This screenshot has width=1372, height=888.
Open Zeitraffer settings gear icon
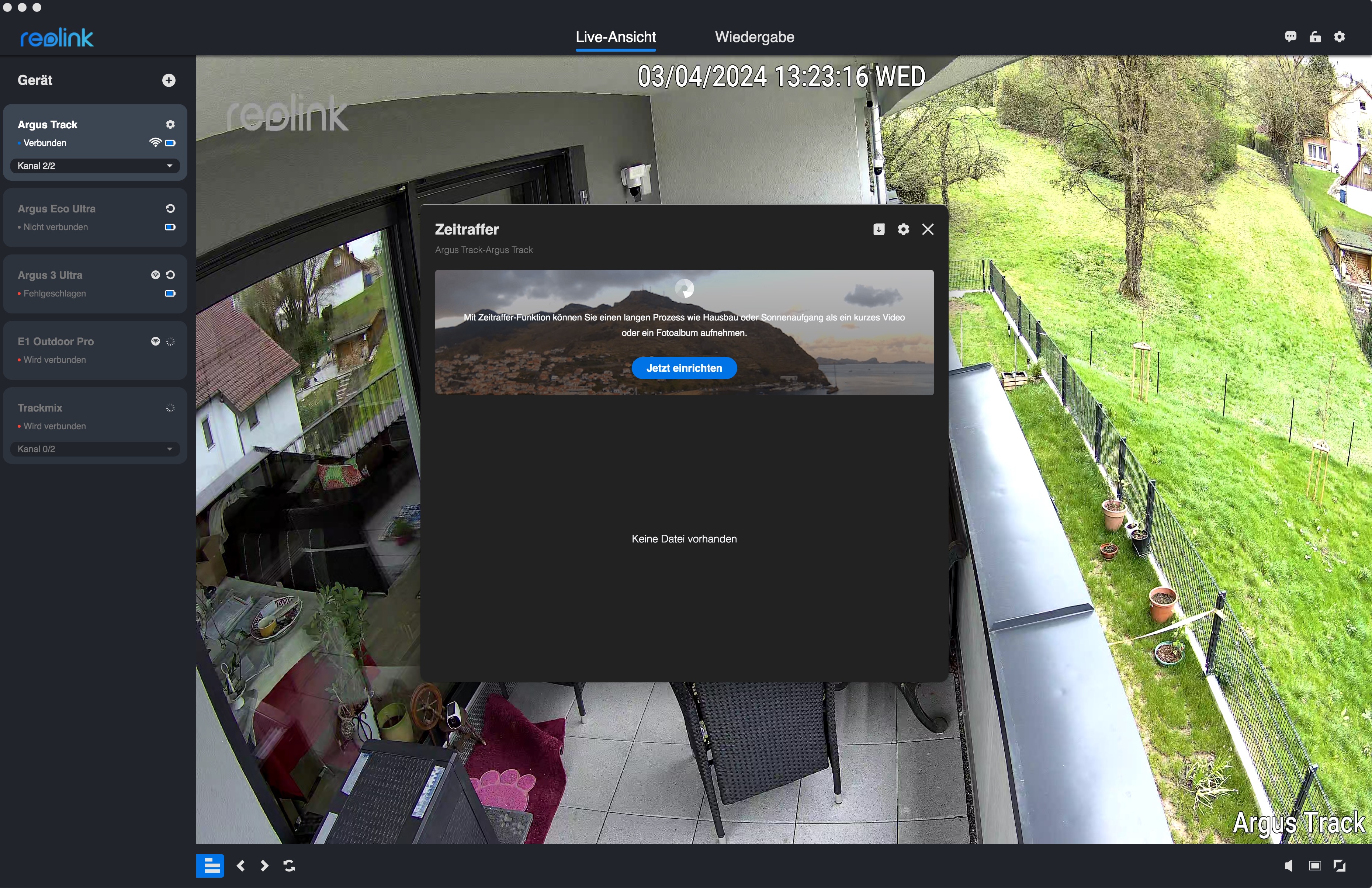point(903,229)
